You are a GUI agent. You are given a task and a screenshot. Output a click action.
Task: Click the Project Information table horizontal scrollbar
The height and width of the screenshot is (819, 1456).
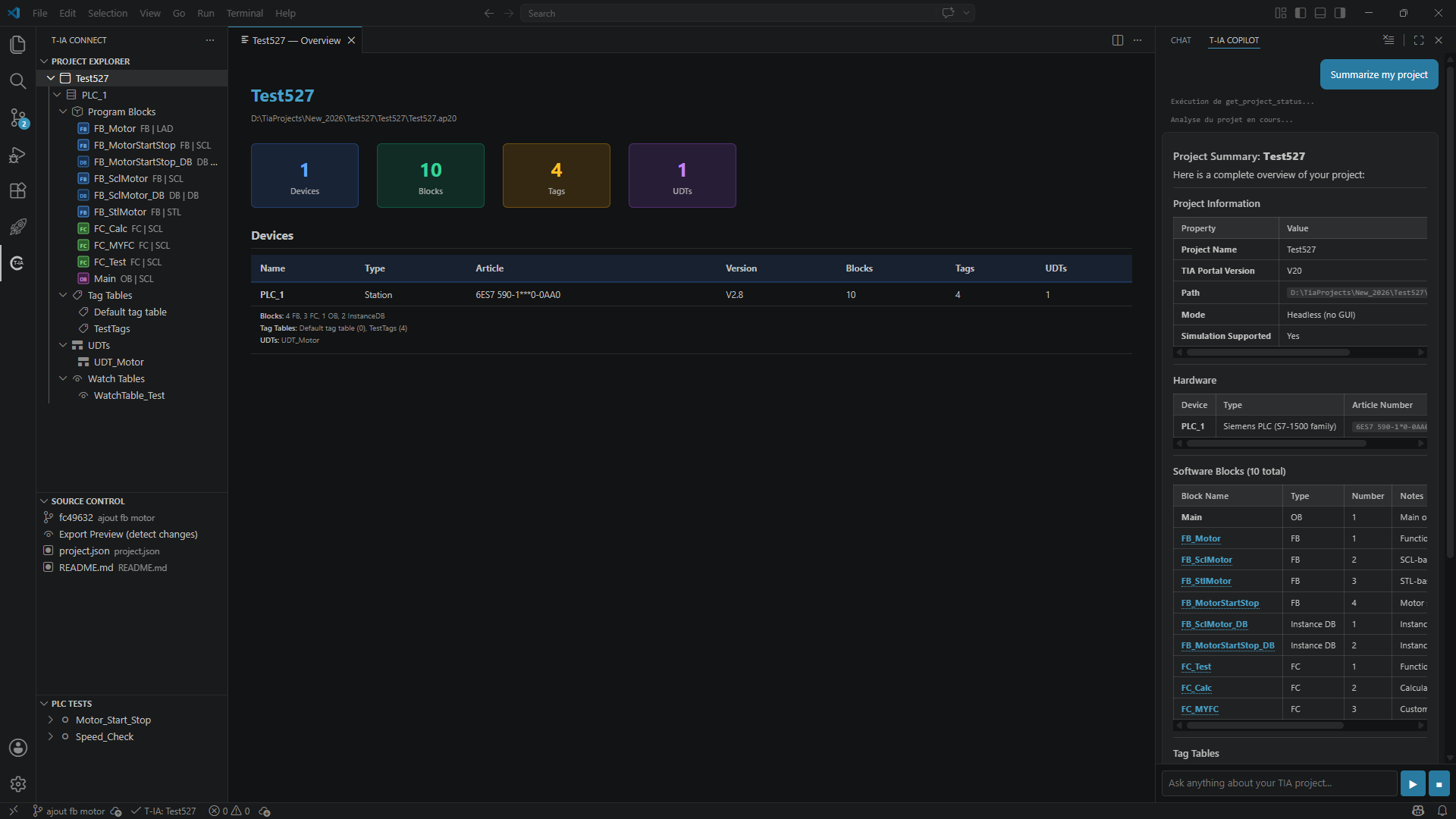pyautogui.click(x=1267, y=353)
